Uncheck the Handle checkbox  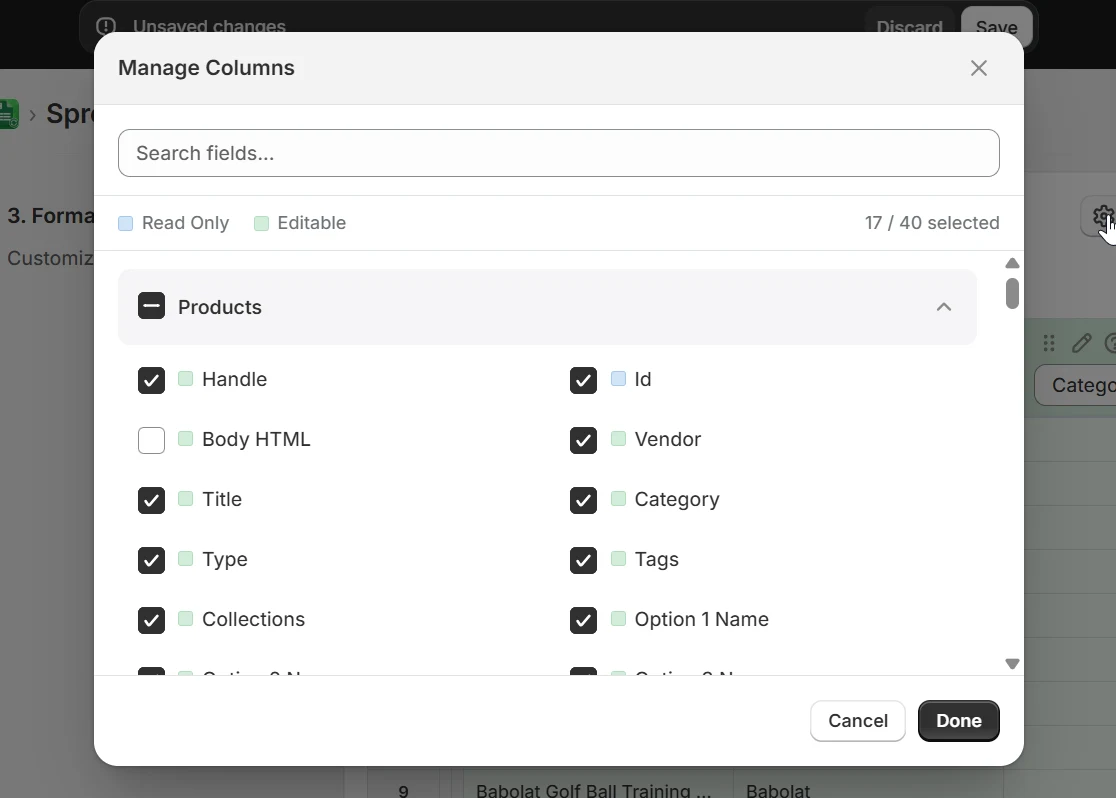click(152, 380)
